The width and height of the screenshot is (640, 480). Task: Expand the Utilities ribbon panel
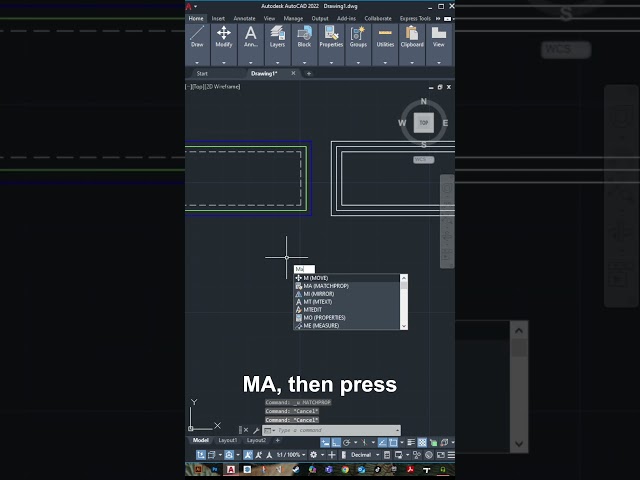(385, 63)
